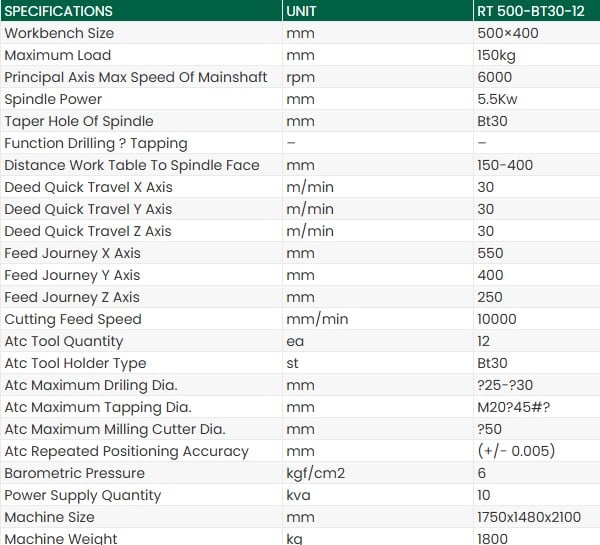The height and width of the screenshot is (545, 600).
Task: Select the Spindle Power row label
Action: [53, 100]
